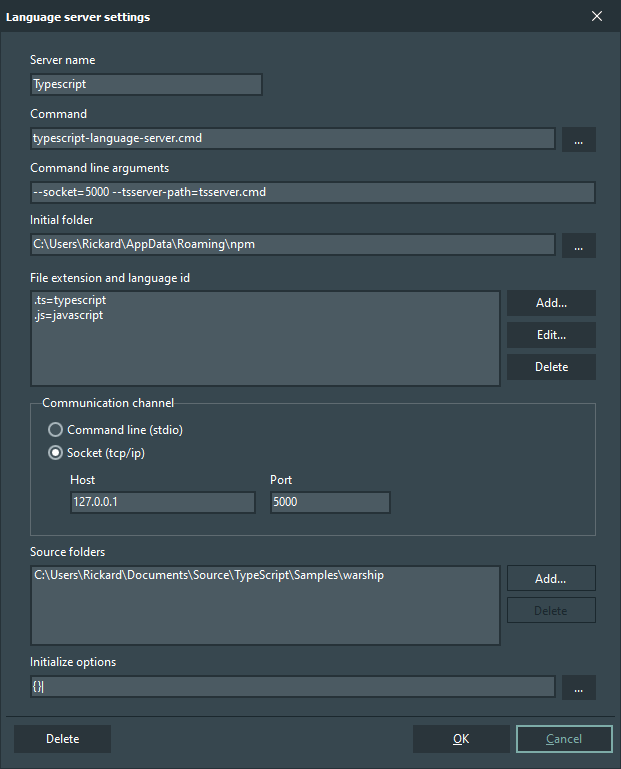The image size is (621, 769).
Task: Click the Command input field
Action: pyautogui.click(x=292, y=139)
